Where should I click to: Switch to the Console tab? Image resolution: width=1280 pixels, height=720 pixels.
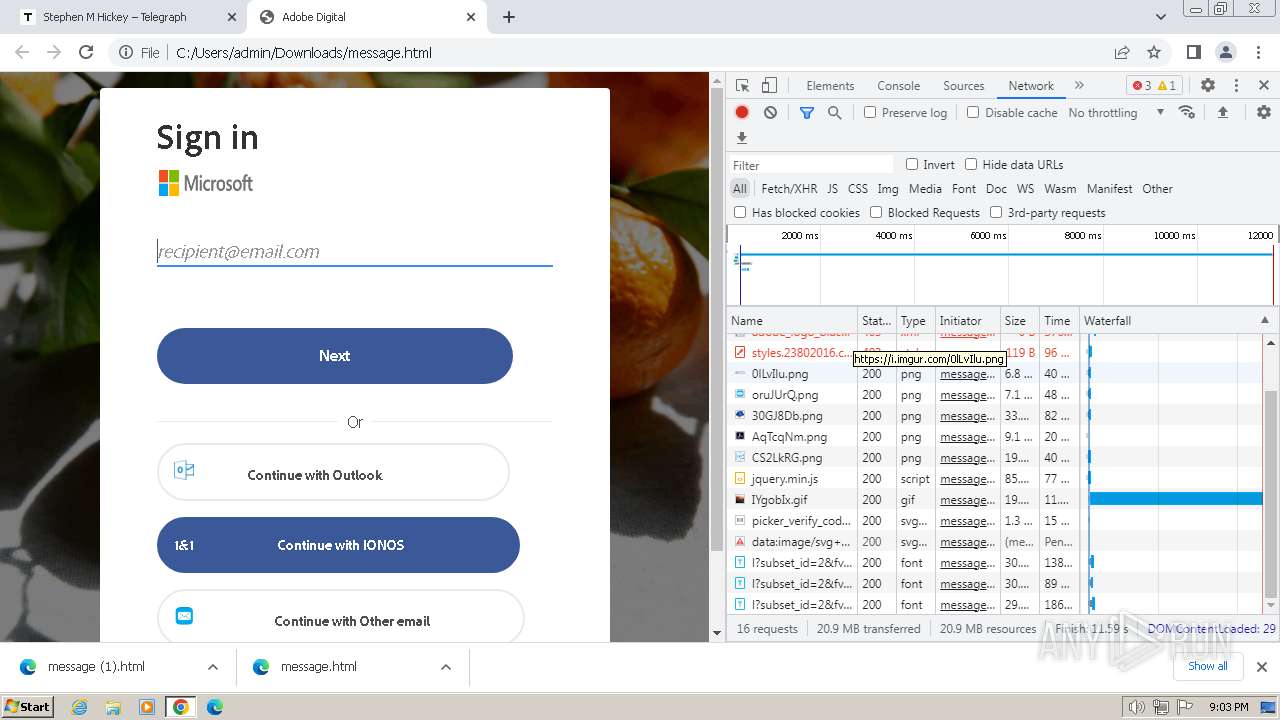[898, 86]
